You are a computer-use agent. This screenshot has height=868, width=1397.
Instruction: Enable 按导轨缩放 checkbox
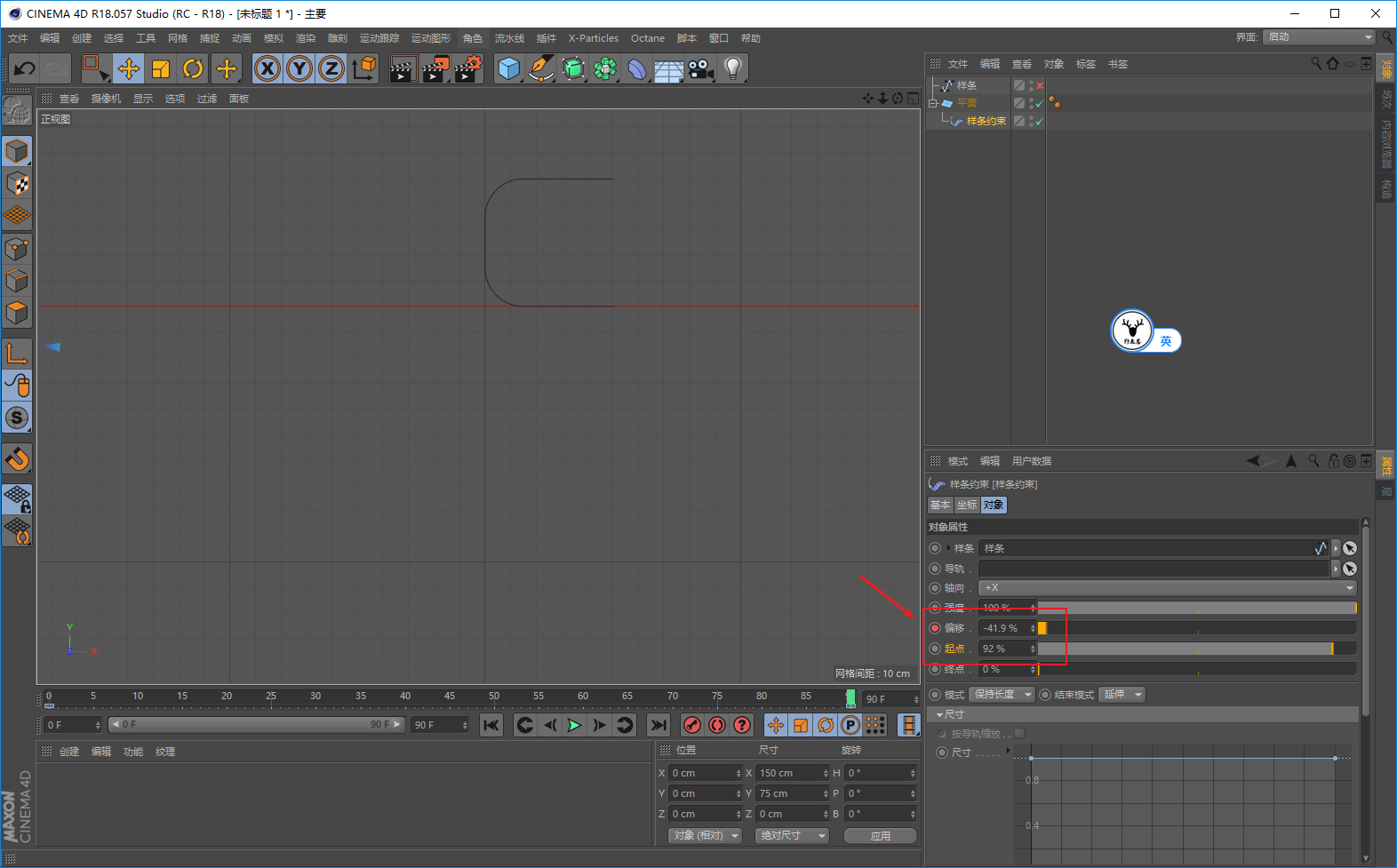1020,734
